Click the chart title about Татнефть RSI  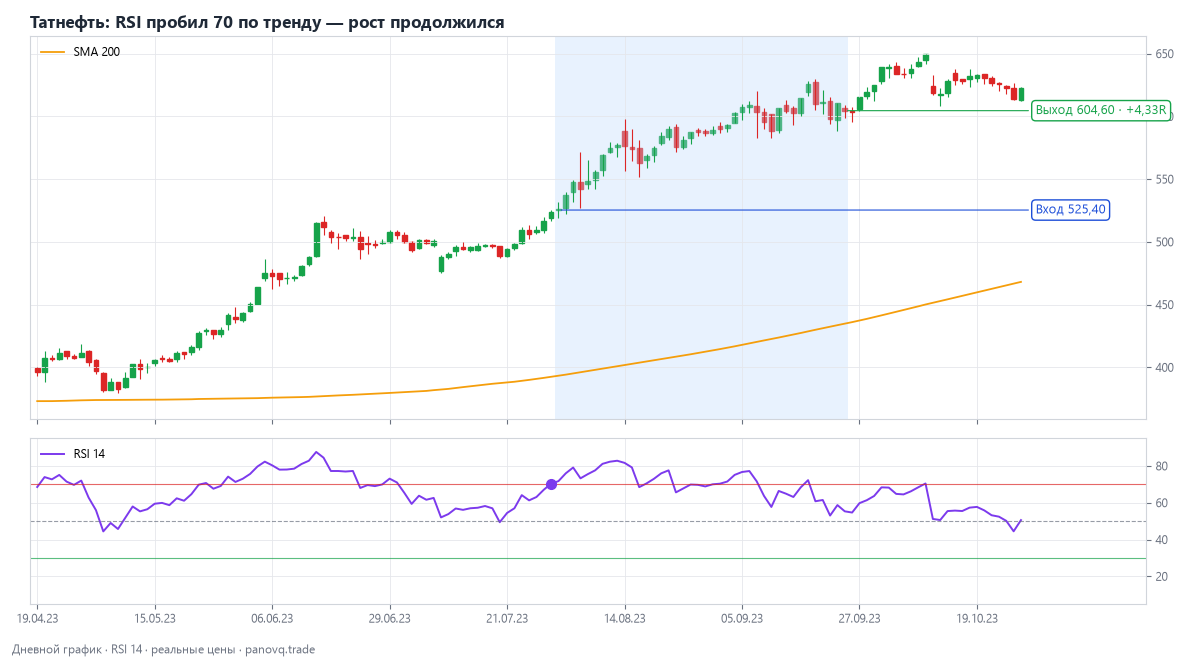267,22
